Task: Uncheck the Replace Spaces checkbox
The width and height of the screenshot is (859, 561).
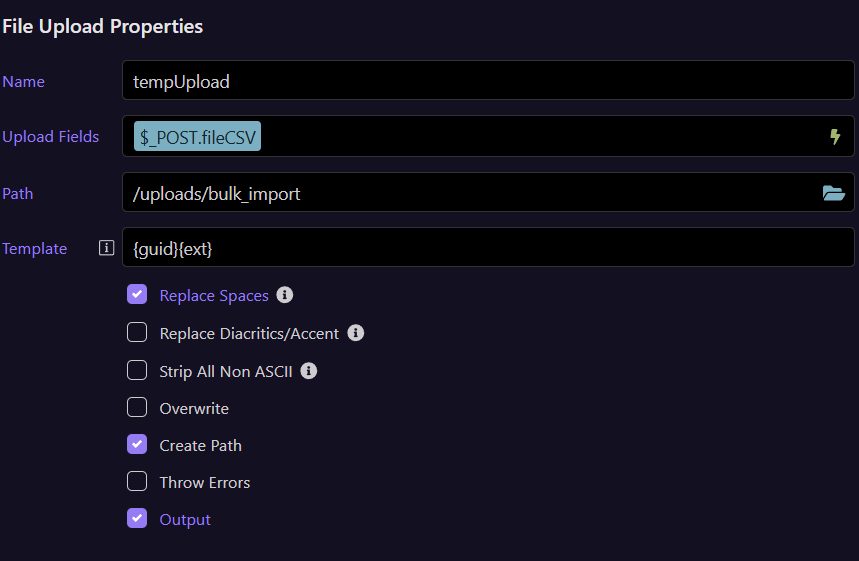Action: tap(137, 295)
